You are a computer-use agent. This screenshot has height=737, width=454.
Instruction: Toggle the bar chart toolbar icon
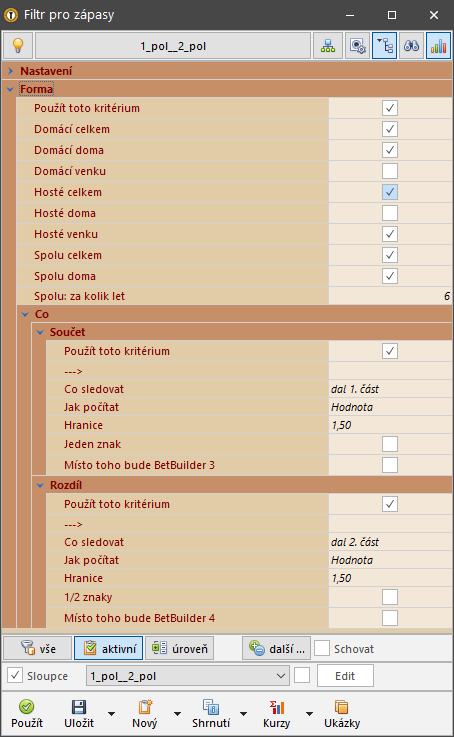(438, 46)
